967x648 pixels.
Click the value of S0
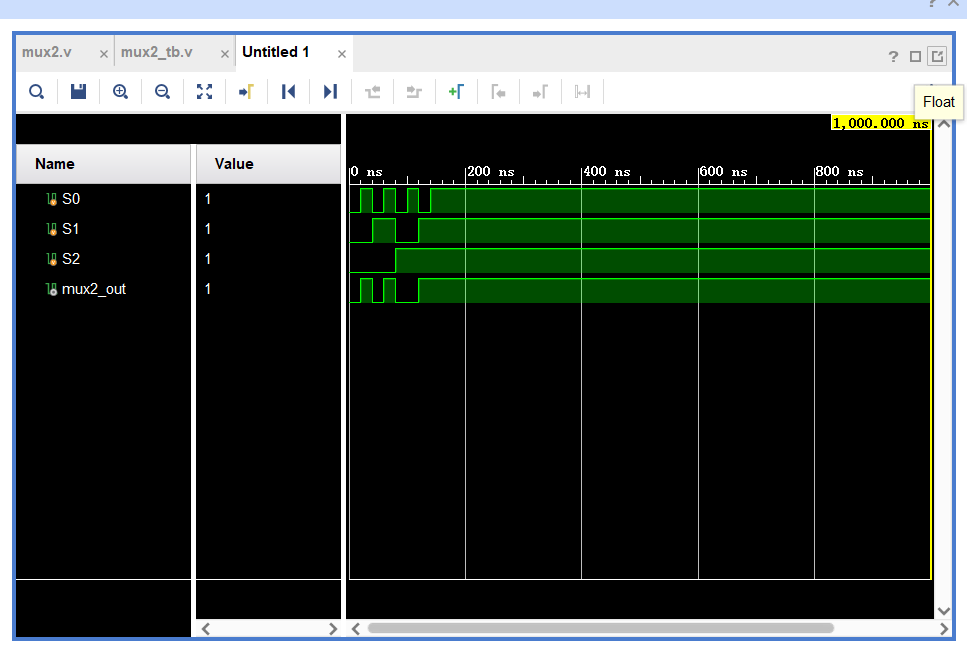click(x=208, y=199)
